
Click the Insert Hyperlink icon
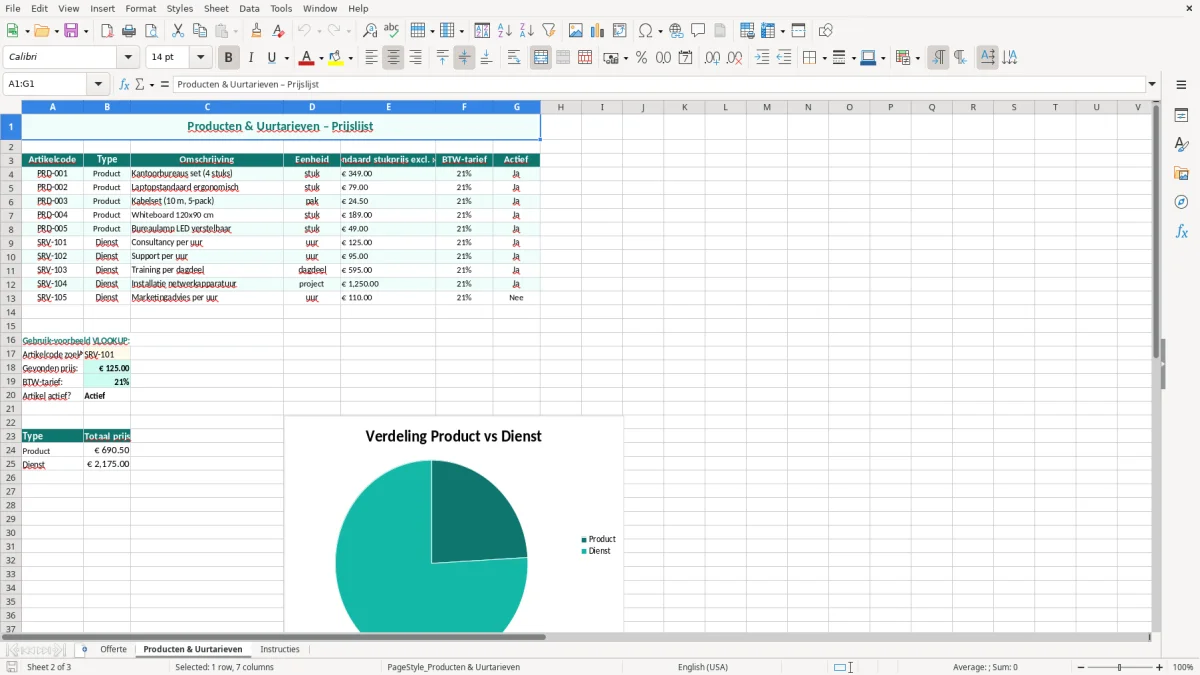tap(676, 31)
